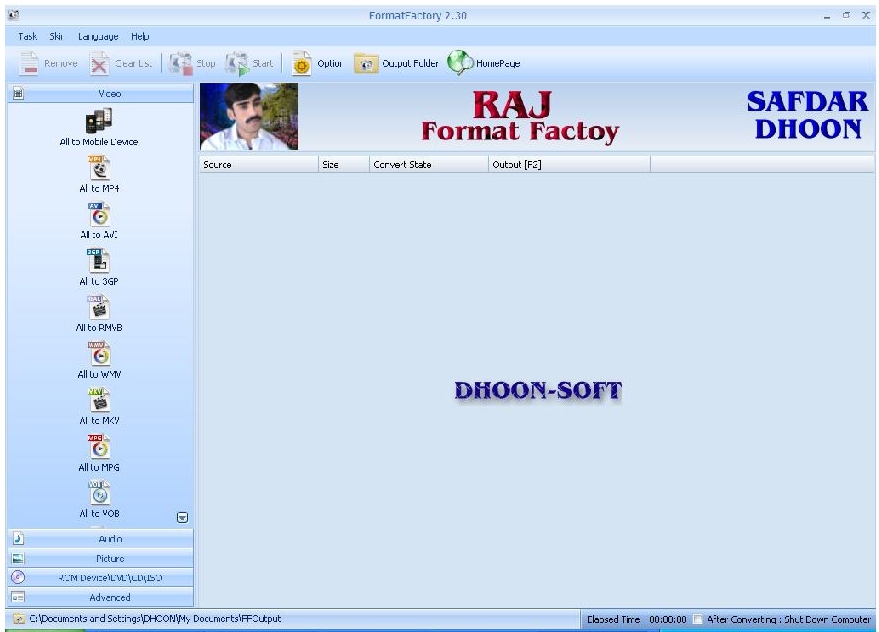Click the Stop toolbar icon

click(181, 63)
